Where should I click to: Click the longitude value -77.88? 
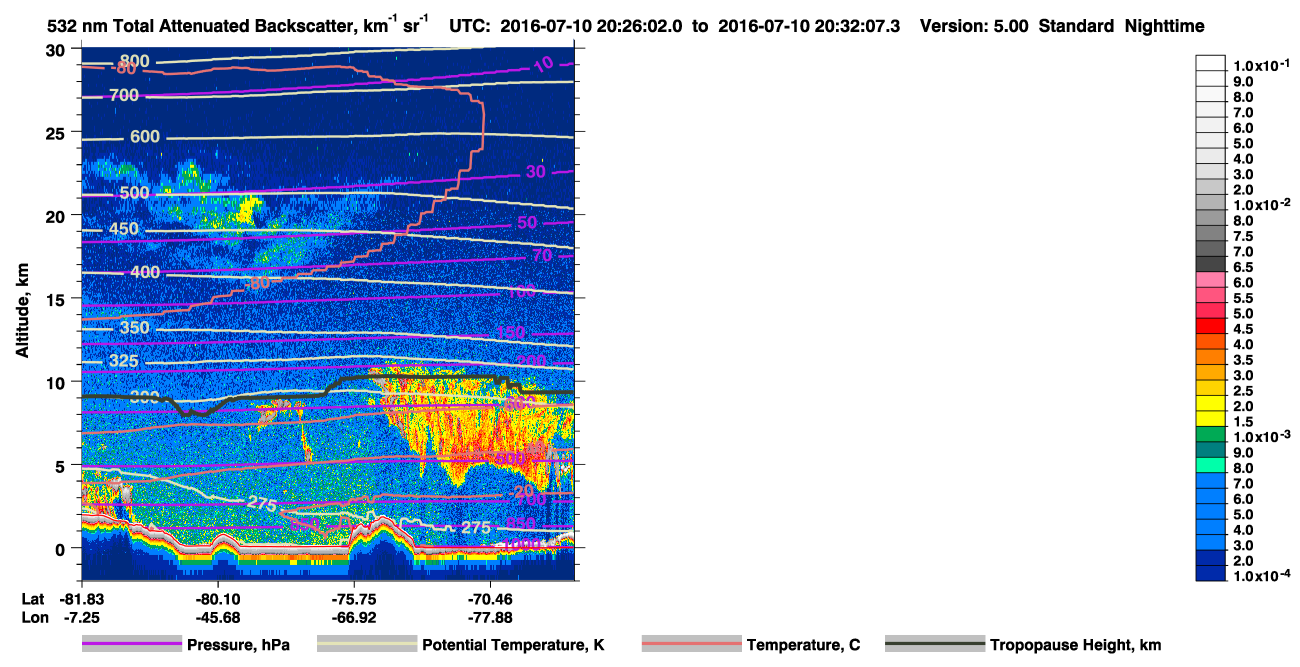(491, 617)
